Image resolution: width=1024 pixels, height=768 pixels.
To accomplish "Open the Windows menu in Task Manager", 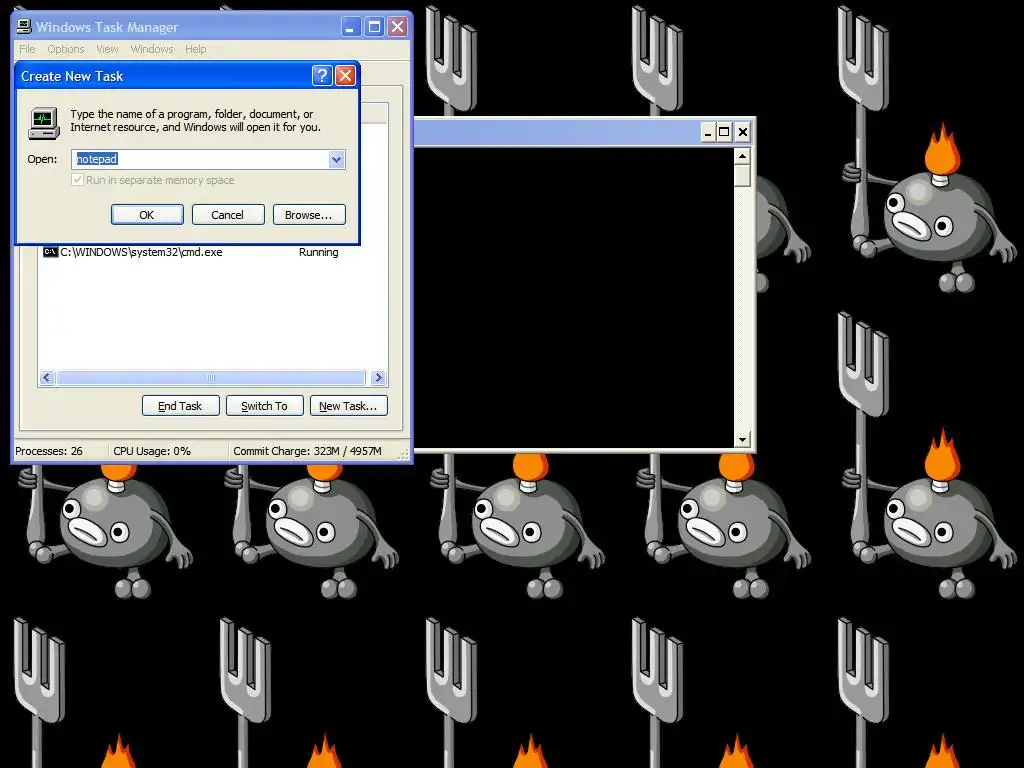I will 152,49.
